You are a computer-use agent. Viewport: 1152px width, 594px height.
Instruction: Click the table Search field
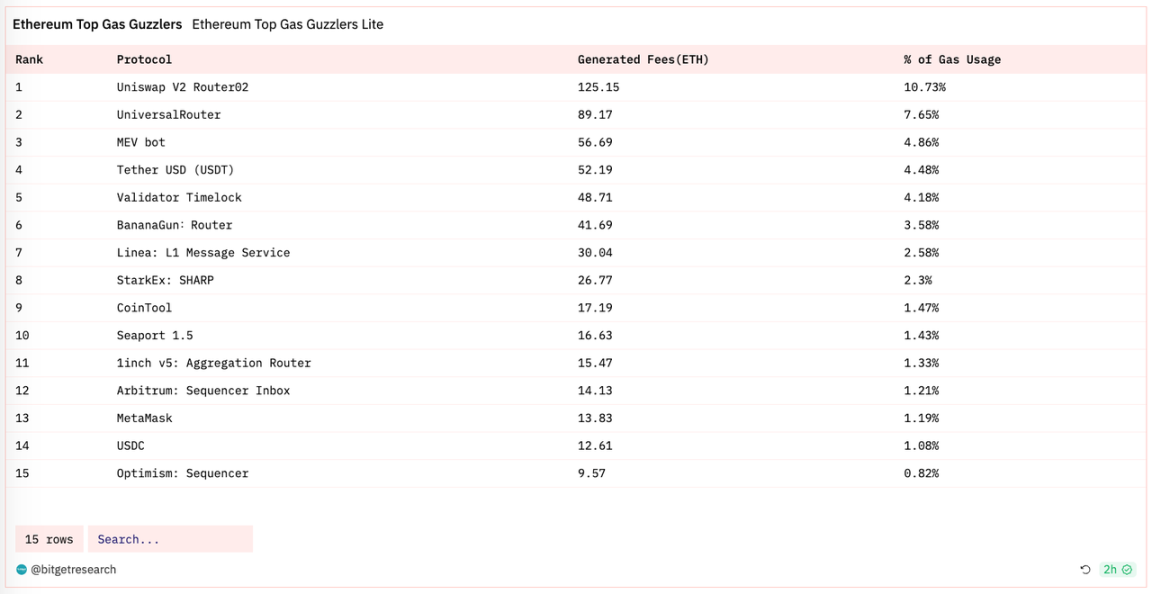tap(170, 539)
